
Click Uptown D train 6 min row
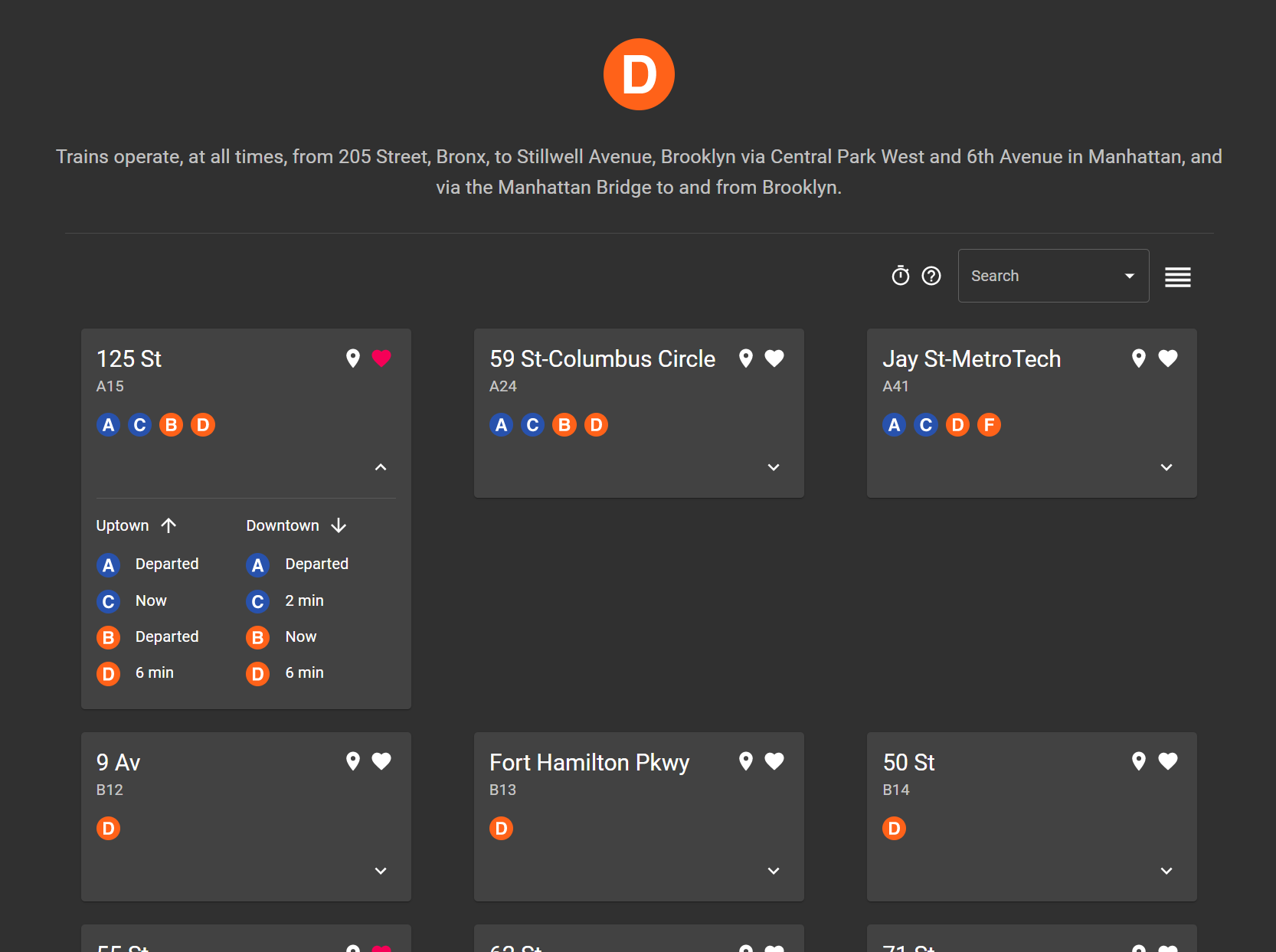136,673
